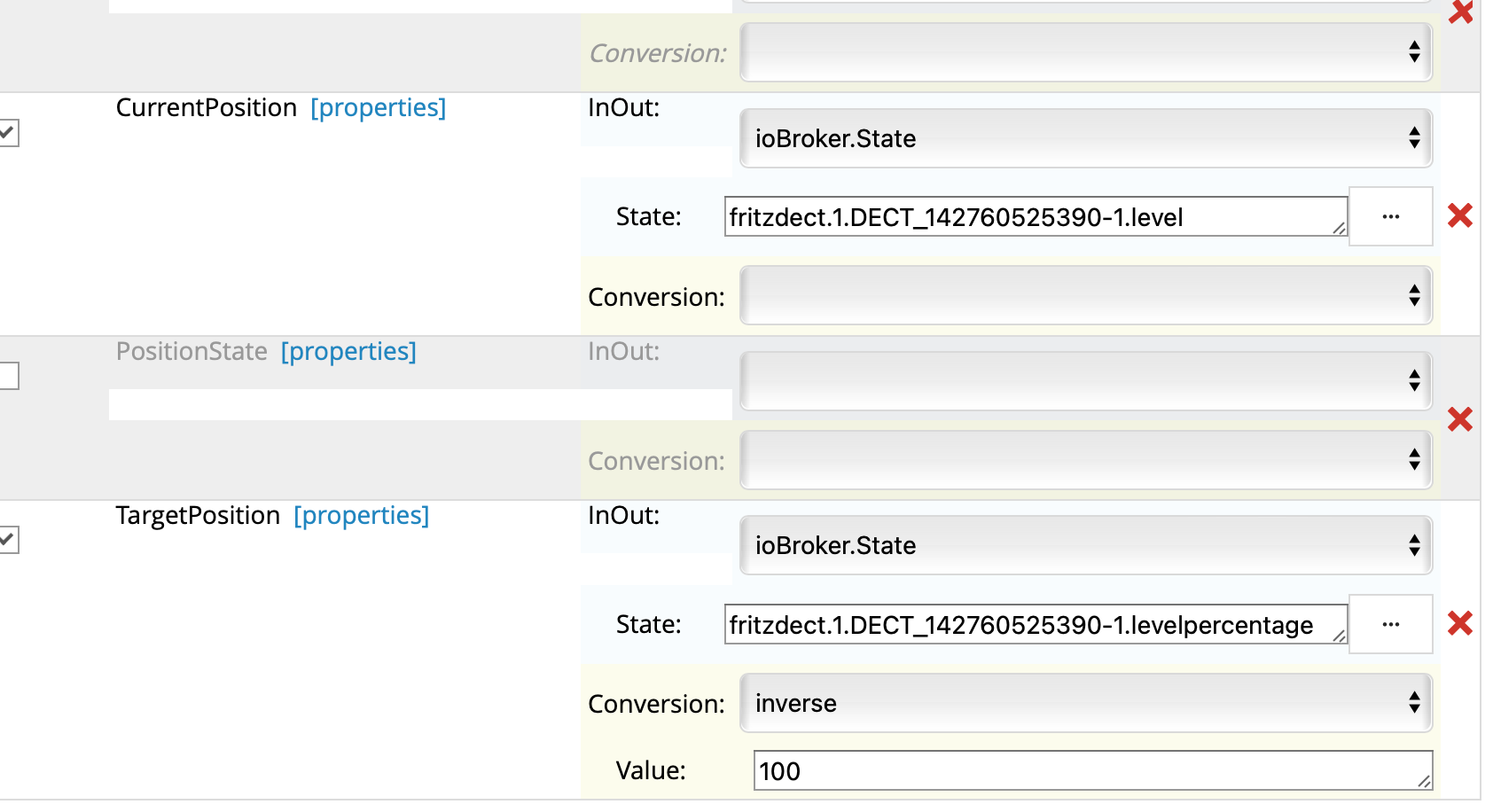Follow the PositionState properties link
Viewport: 1493px width, 812px height.
[348, 352]
